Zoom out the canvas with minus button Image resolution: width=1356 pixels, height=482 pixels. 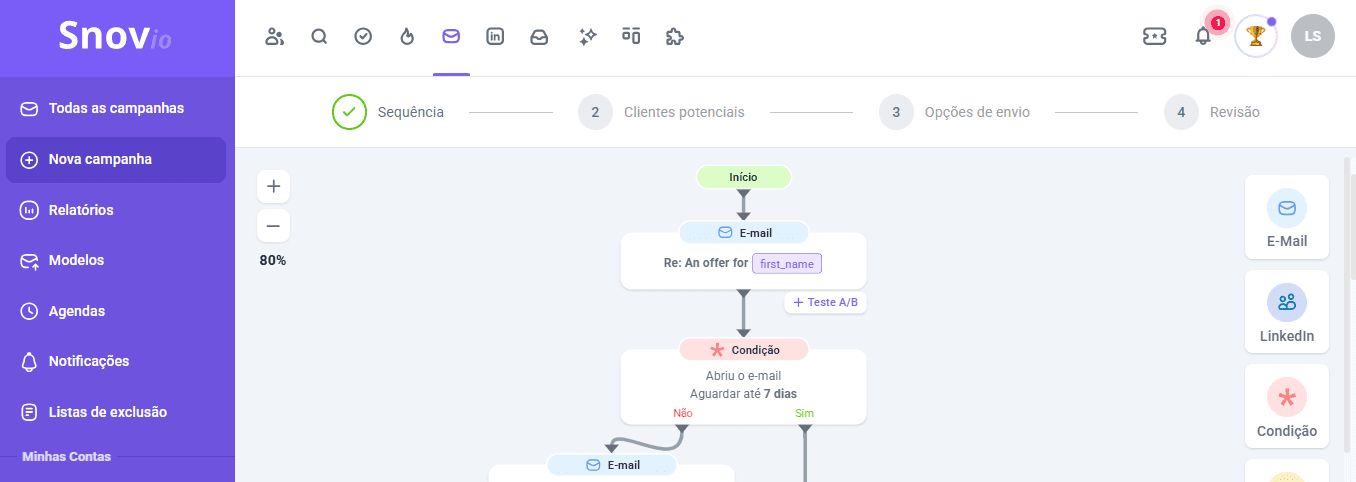(x=274, y=225)
